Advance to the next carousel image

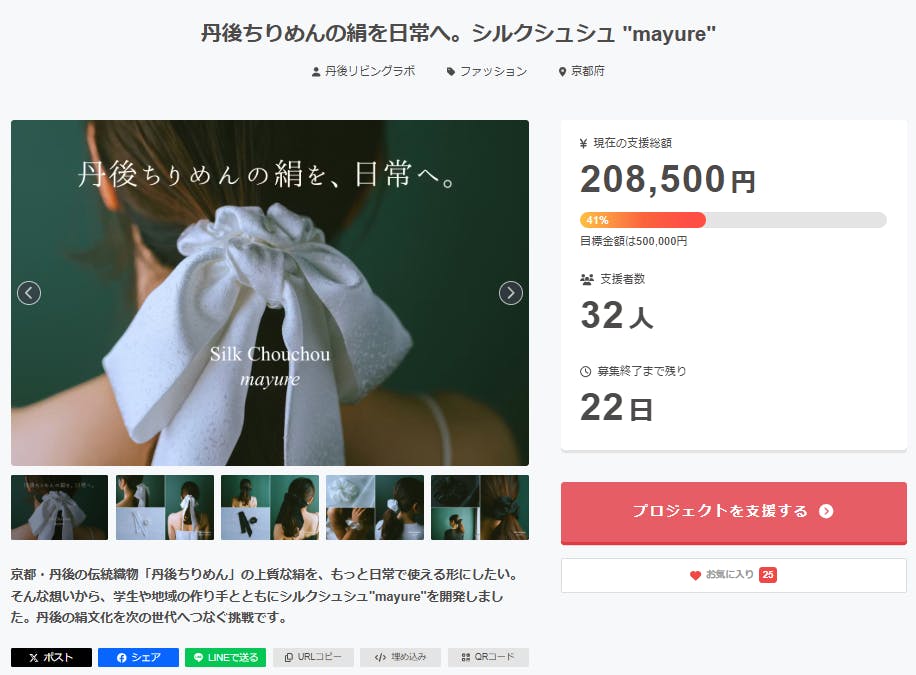[x=511, y=293]
